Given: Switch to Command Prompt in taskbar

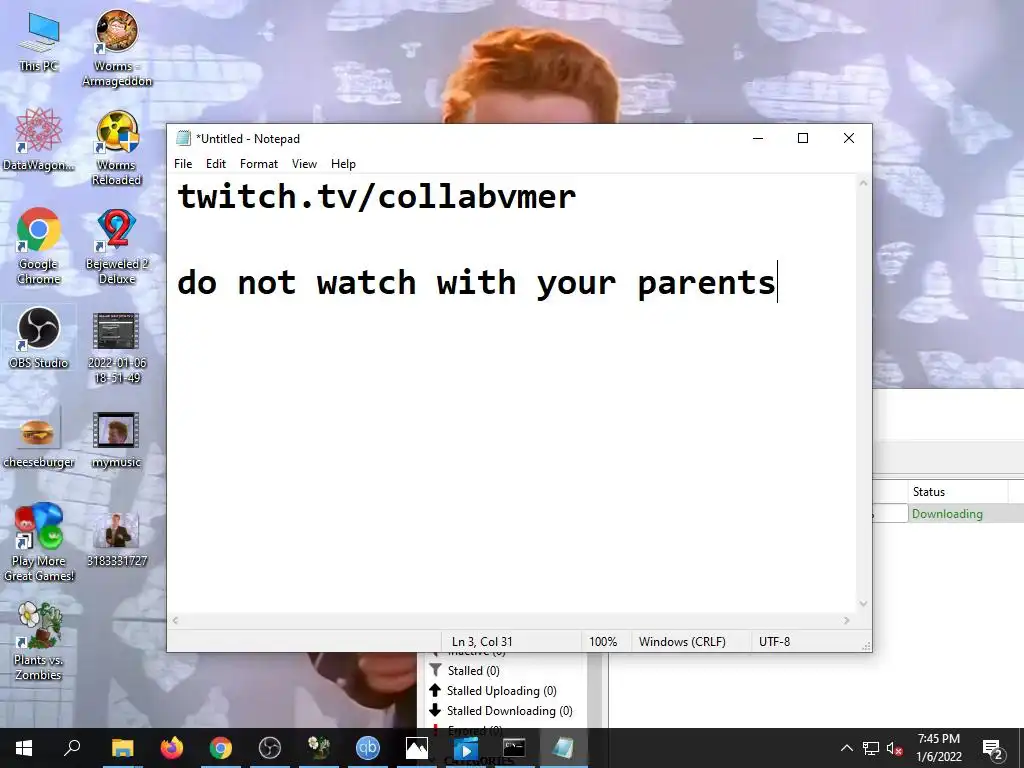Looking at the screenshot, I should [x=514, y=748].
